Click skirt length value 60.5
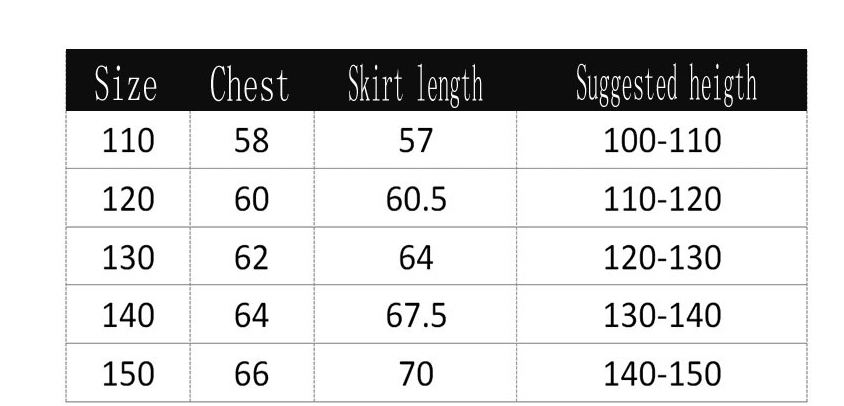 coord(416,198)
